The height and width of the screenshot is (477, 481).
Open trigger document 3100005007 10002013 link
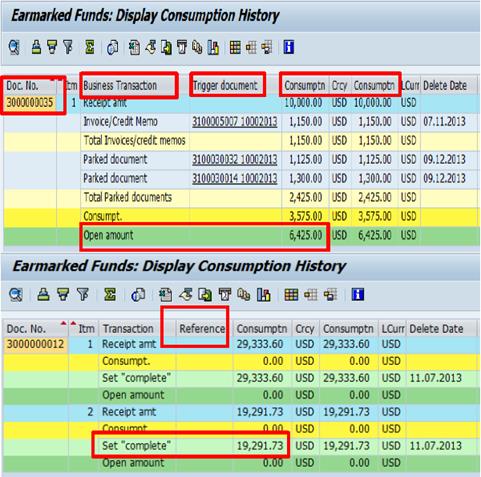(234, 122)
